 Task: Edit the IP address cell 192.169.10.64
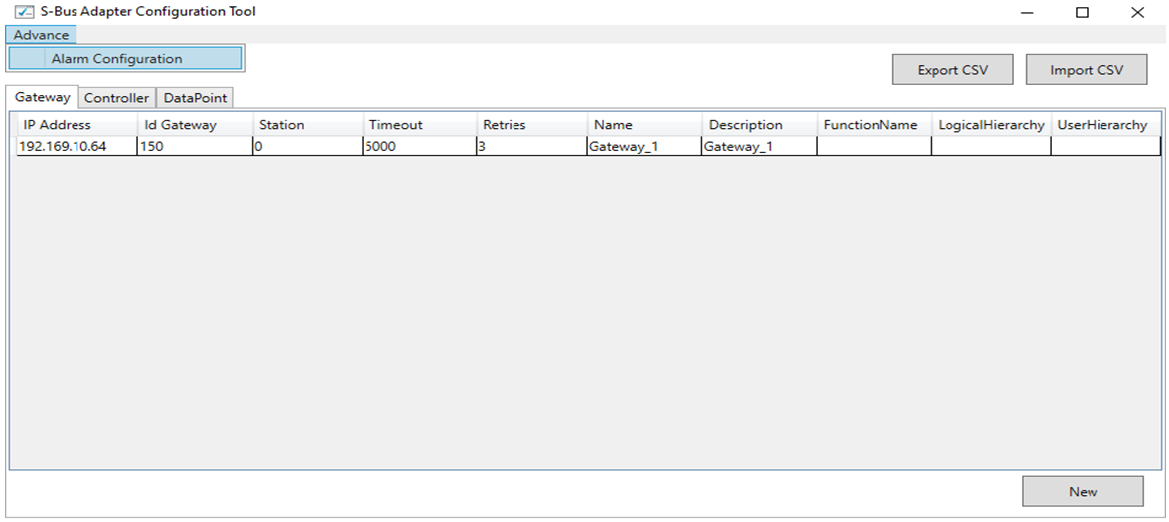click(74, 146)
